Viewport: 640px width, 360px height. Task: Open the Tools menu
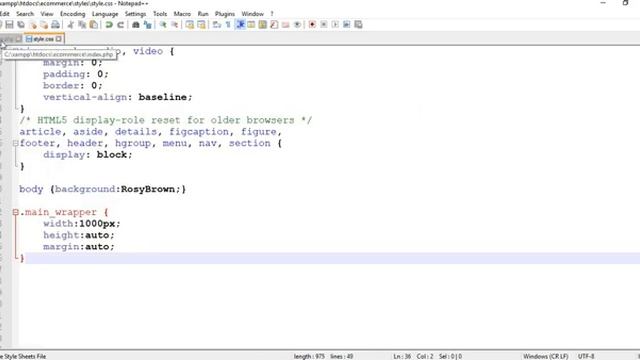[160, 14]
